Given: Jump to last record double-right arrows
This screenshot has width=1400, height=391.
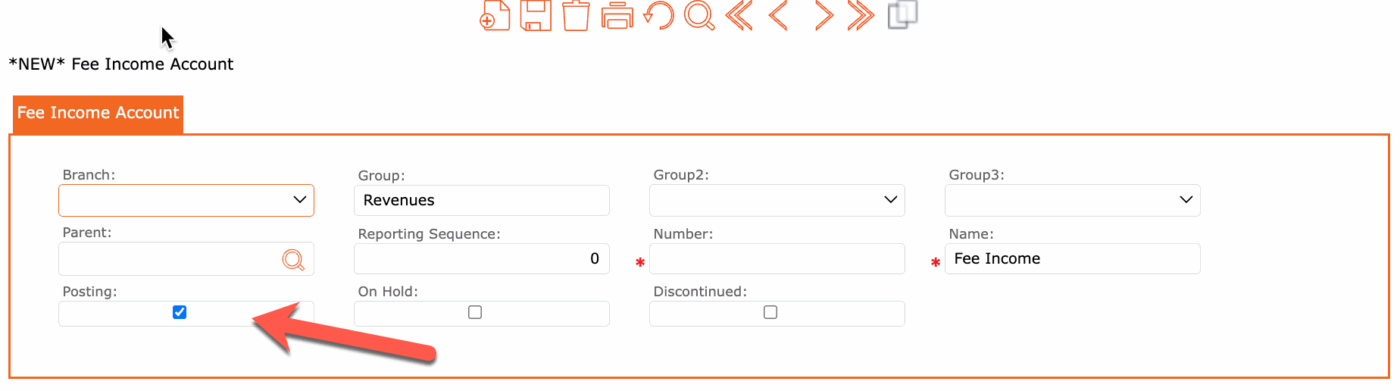Looking at the screenshot, I should pos(861,15).
